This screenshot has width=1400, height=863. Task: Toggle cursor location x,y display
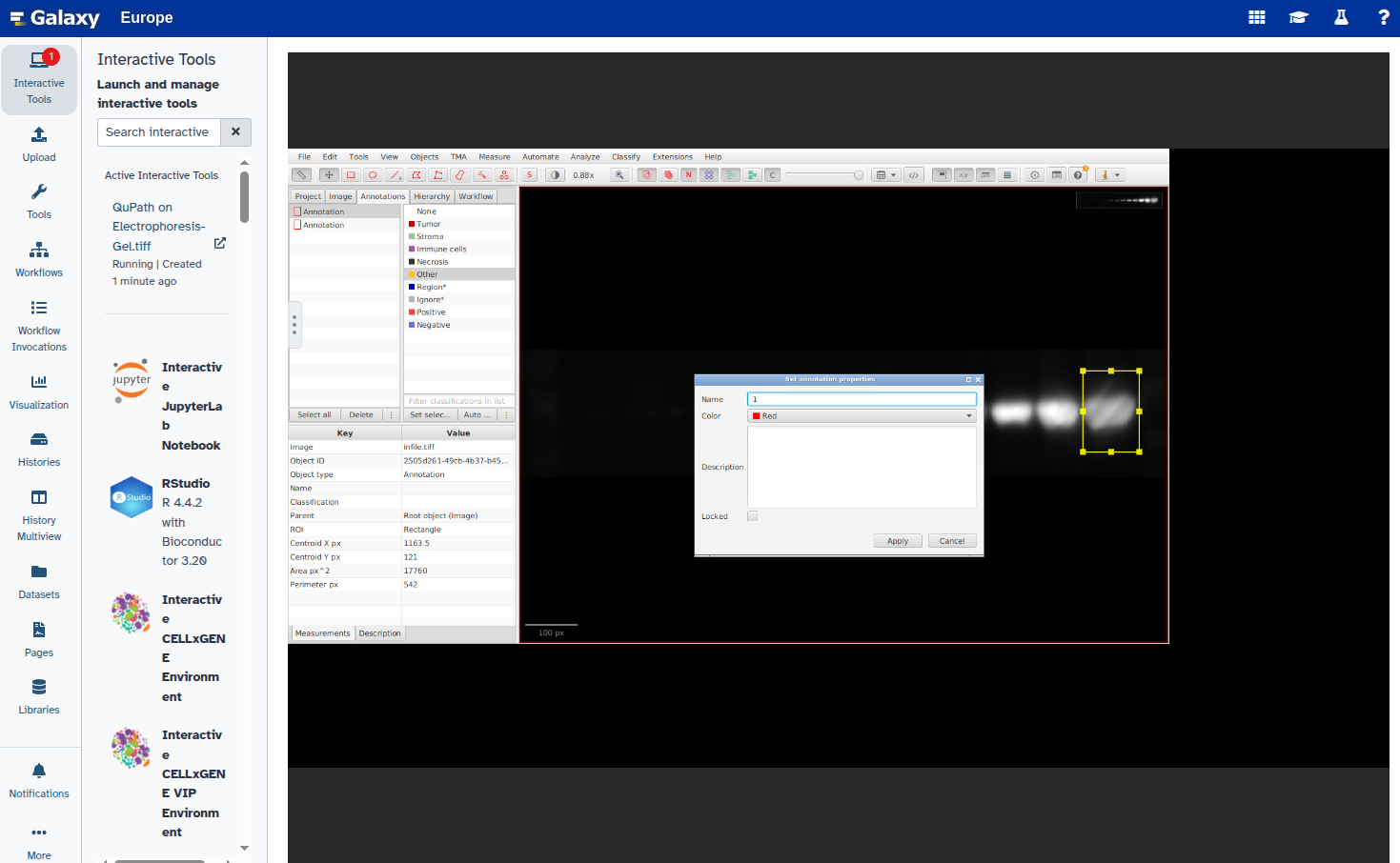964,175
